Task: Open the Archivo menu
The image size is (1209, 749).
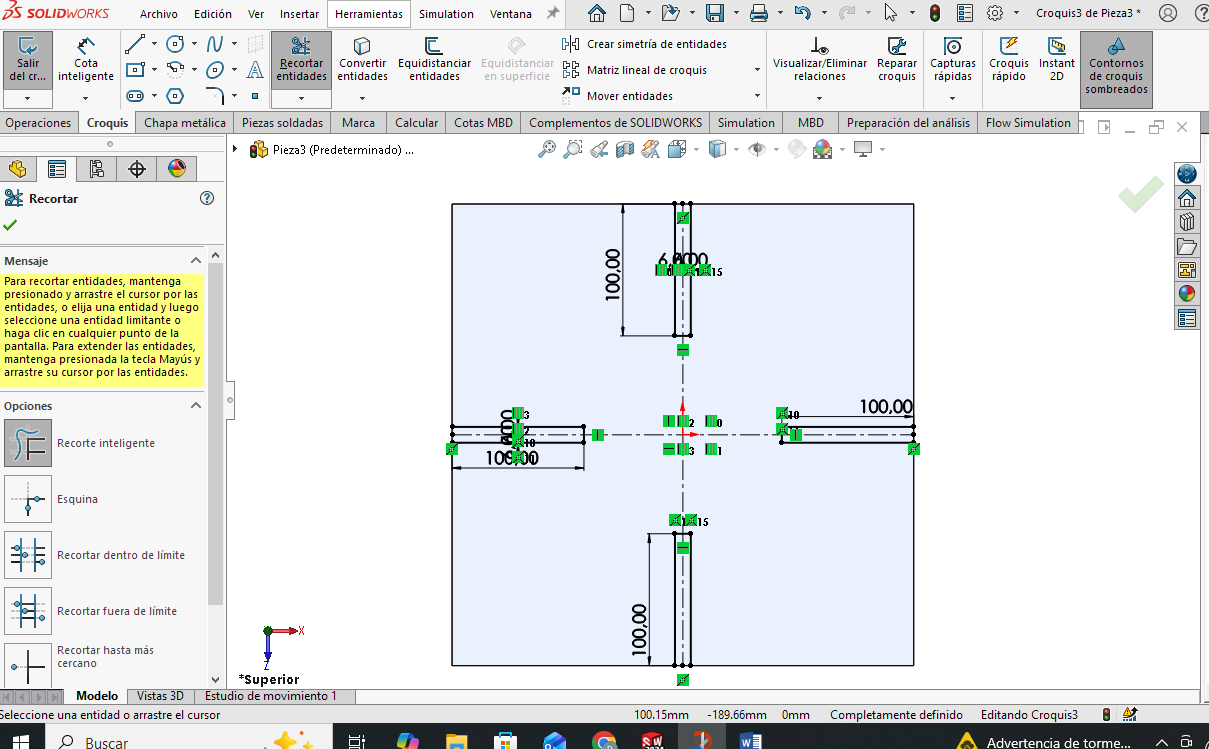Action: pyautogui.click(x=159, y=14)
